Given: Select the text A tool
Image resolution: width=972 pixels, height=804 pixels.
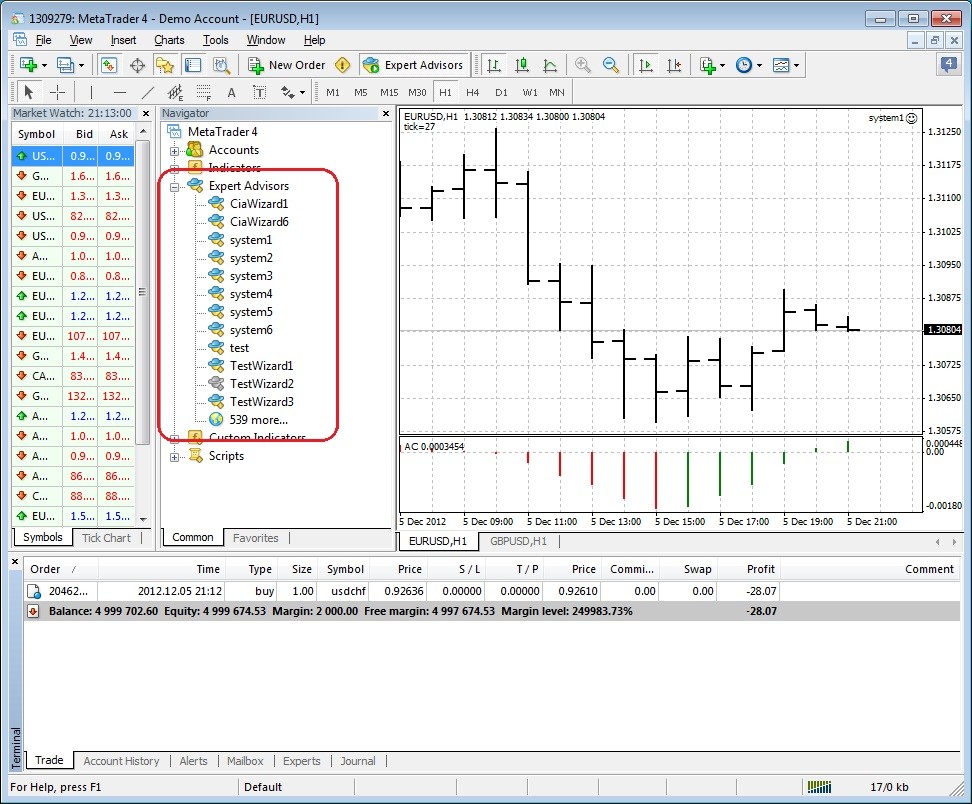Looking at the screenshot, I should click(x=231, y=93).
